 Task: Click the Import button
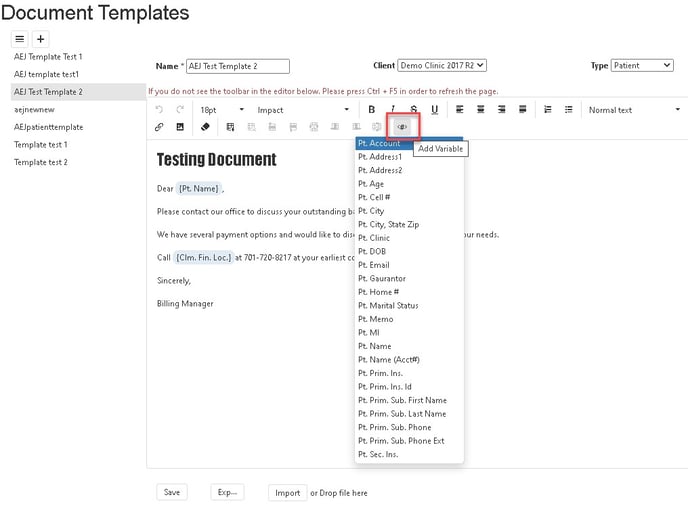point(287,492)
